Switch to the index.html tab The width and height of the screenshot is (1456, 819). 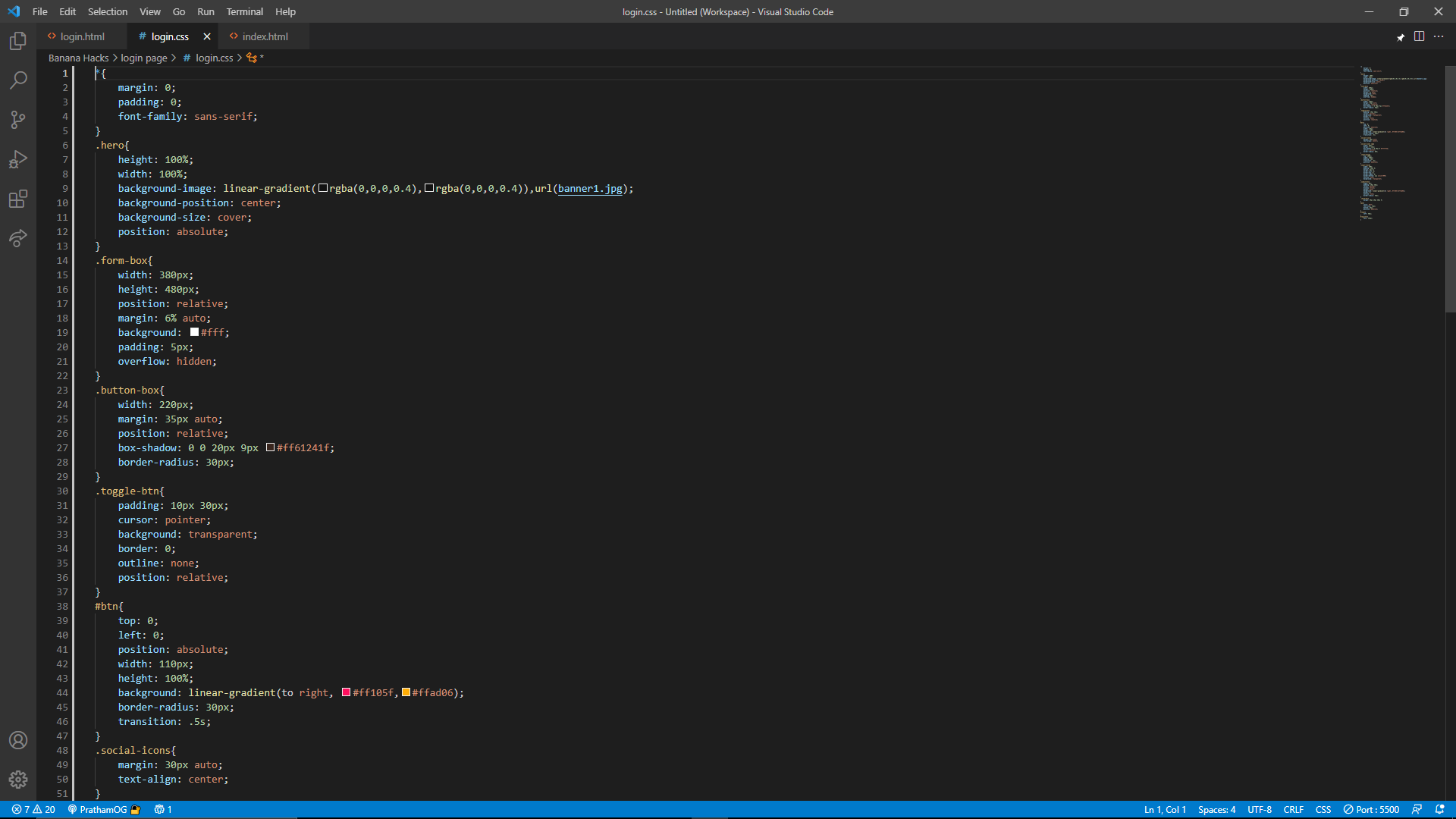point(265,36)
